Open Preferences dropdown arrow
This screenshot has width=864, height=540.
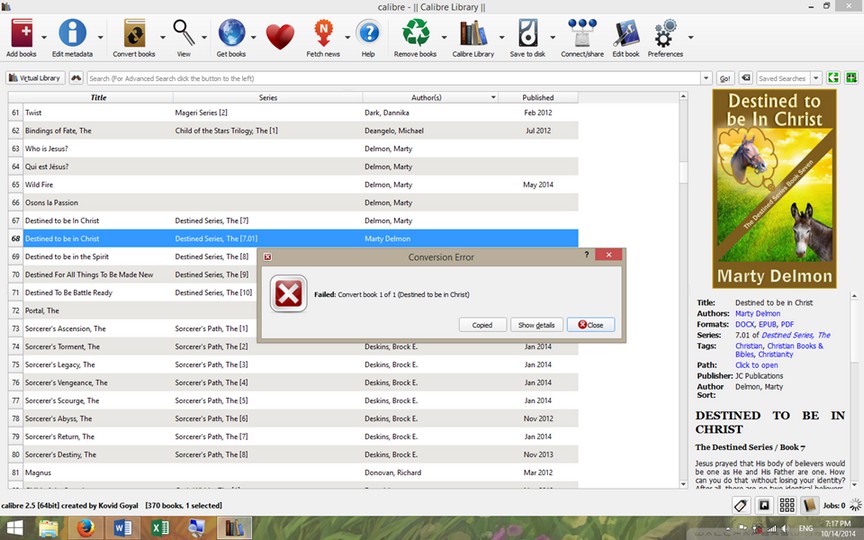690,37
